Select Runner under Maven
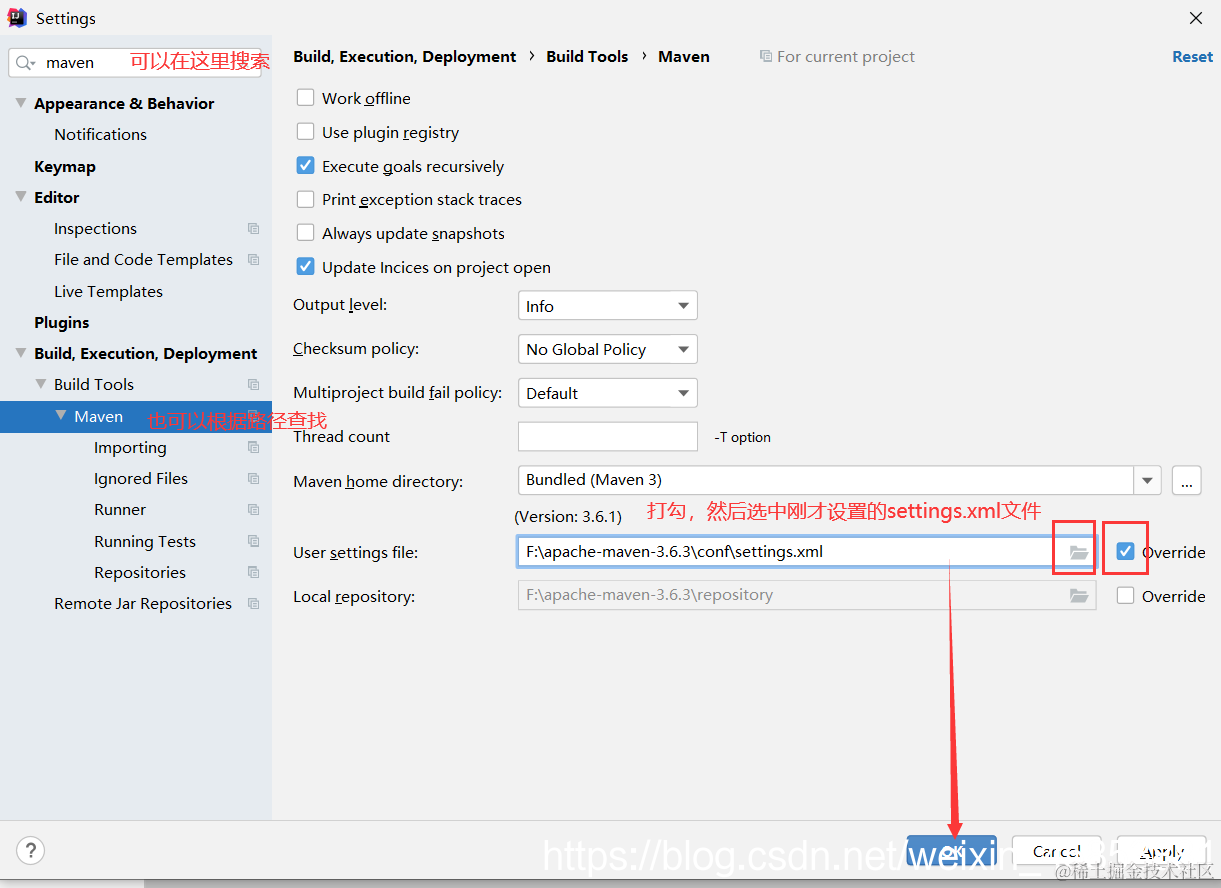The image size is (1221, 888). tap(120, 509)
